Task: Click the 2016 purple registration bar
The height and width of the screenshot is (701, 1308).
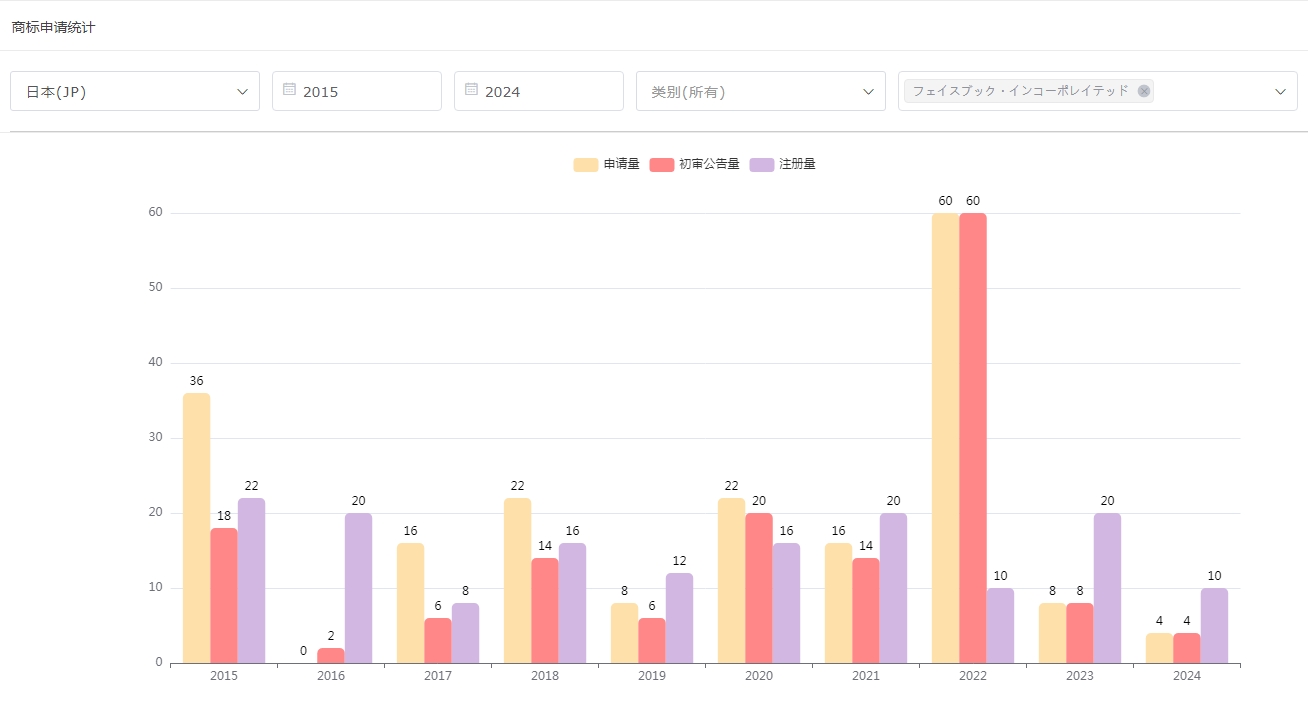Action: [358, 588]
